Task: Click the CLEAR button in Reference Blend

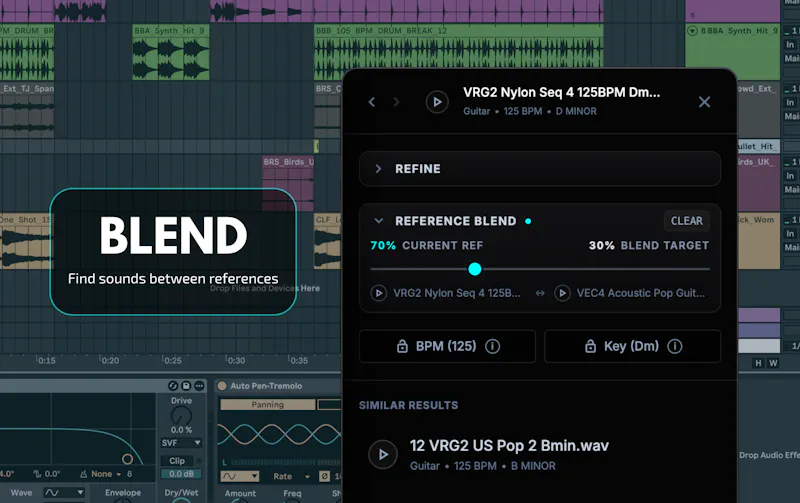Action: (x=687, y=221)
